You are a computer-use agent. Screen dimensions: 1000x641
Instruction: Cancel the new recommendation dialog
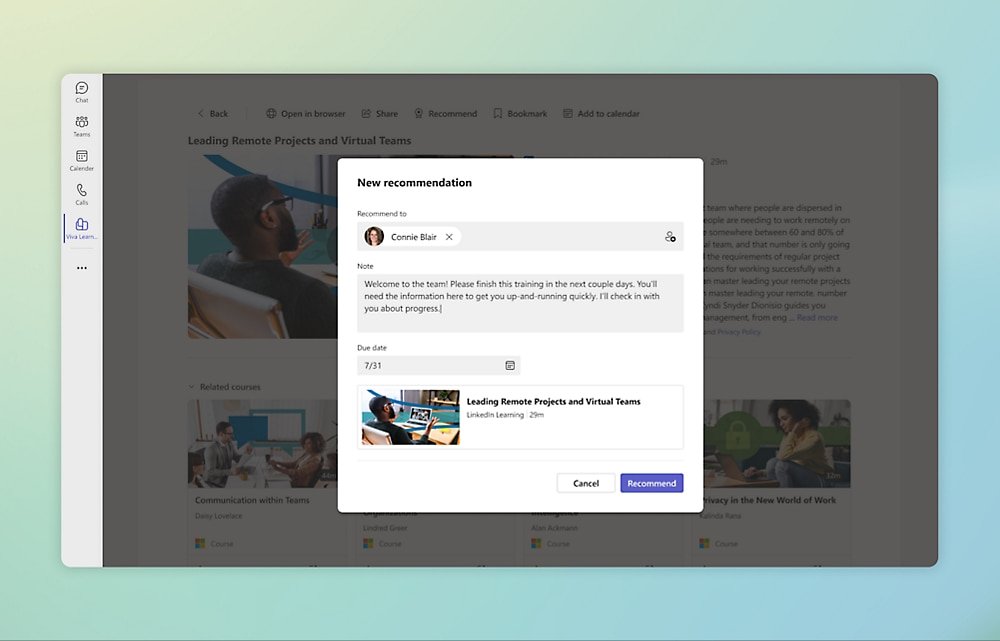click(586, 483)
